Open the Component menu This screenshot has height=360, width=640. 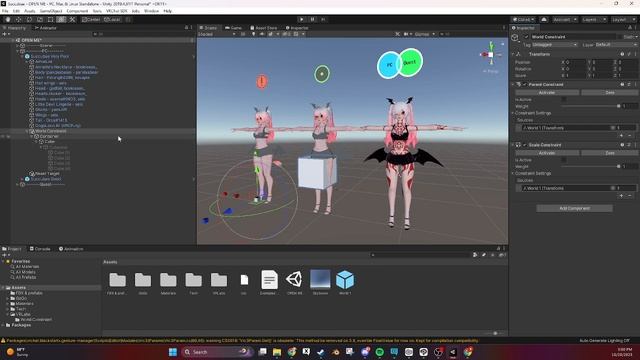tap(77, 11)
